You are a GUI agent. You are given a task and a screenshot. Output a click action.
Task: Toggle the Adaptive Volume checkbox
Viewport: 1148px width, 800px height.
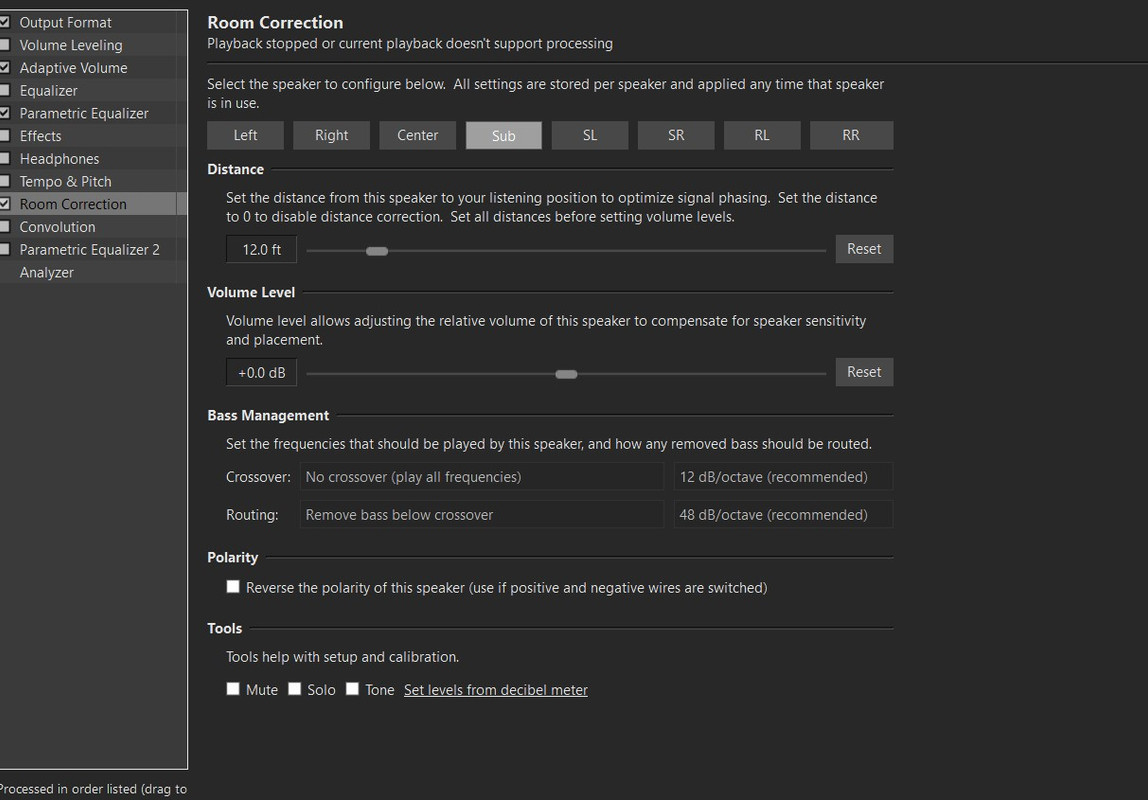pyautogui.click(x=4, y=67)
